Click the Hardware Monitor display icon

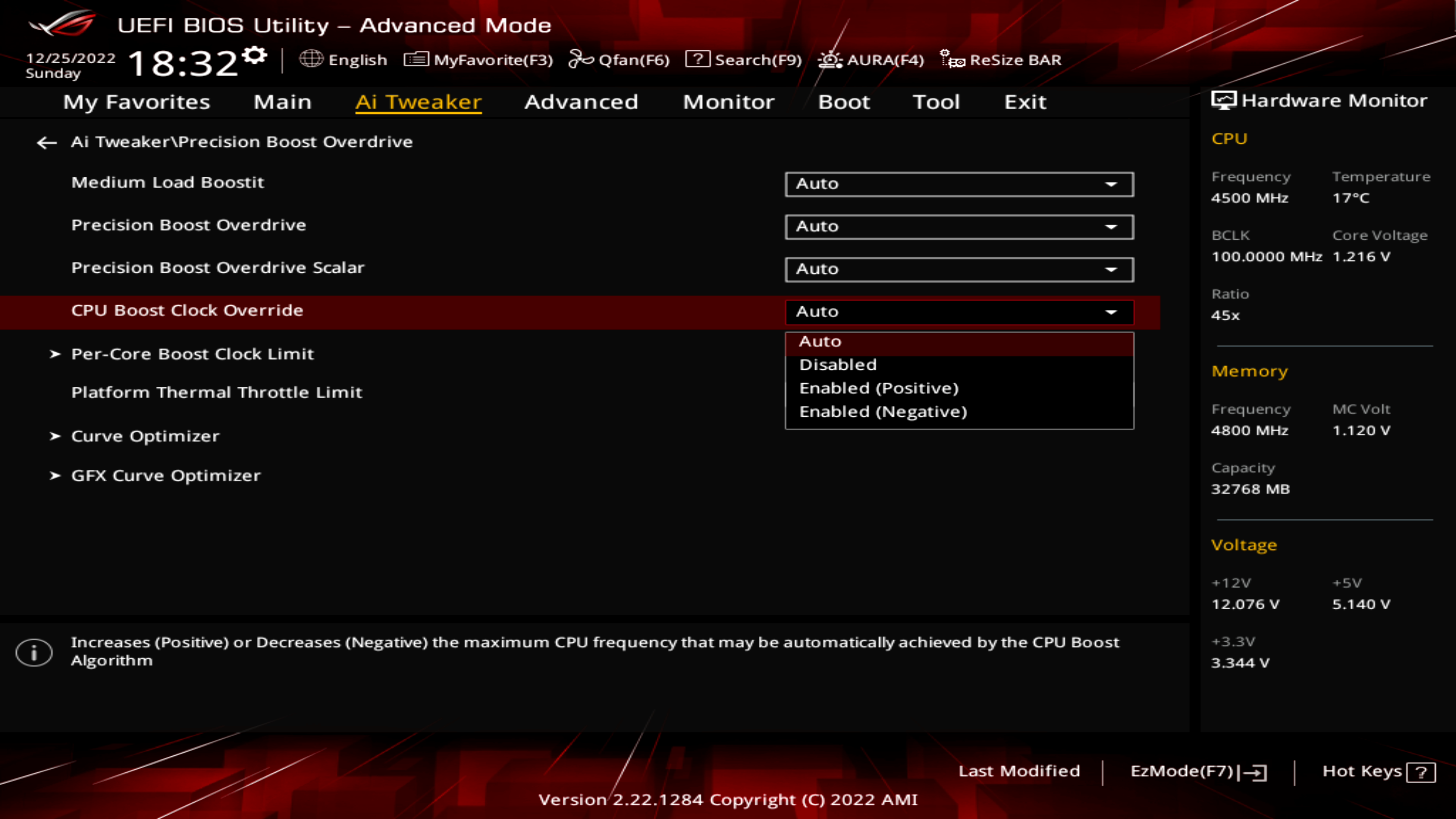tap(1224, 100)
